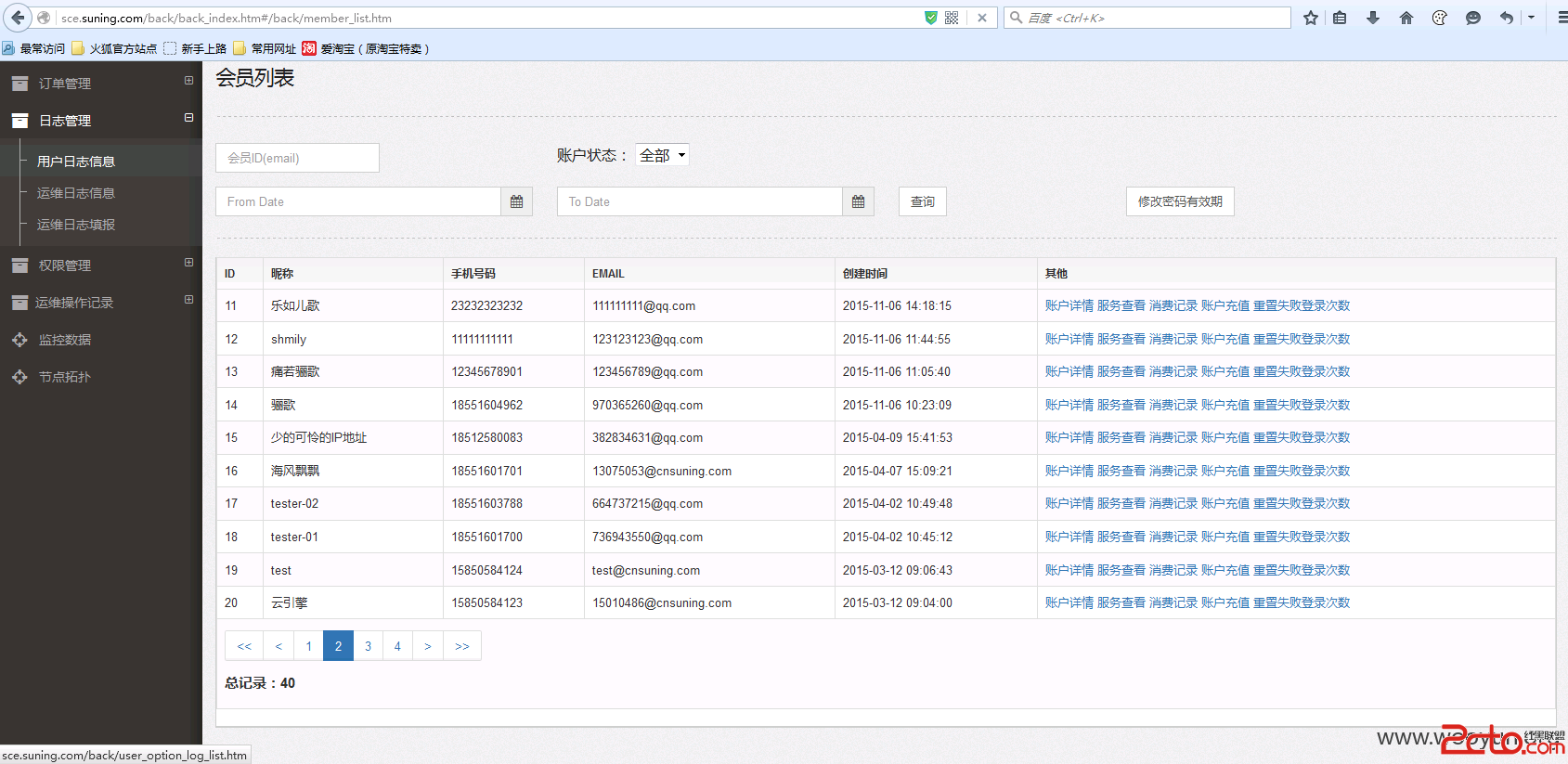The width and height of the screenshot is (1568, 764).
Task: Open 监控数据 in the sidebar
Action: click(x=65, y=340)
